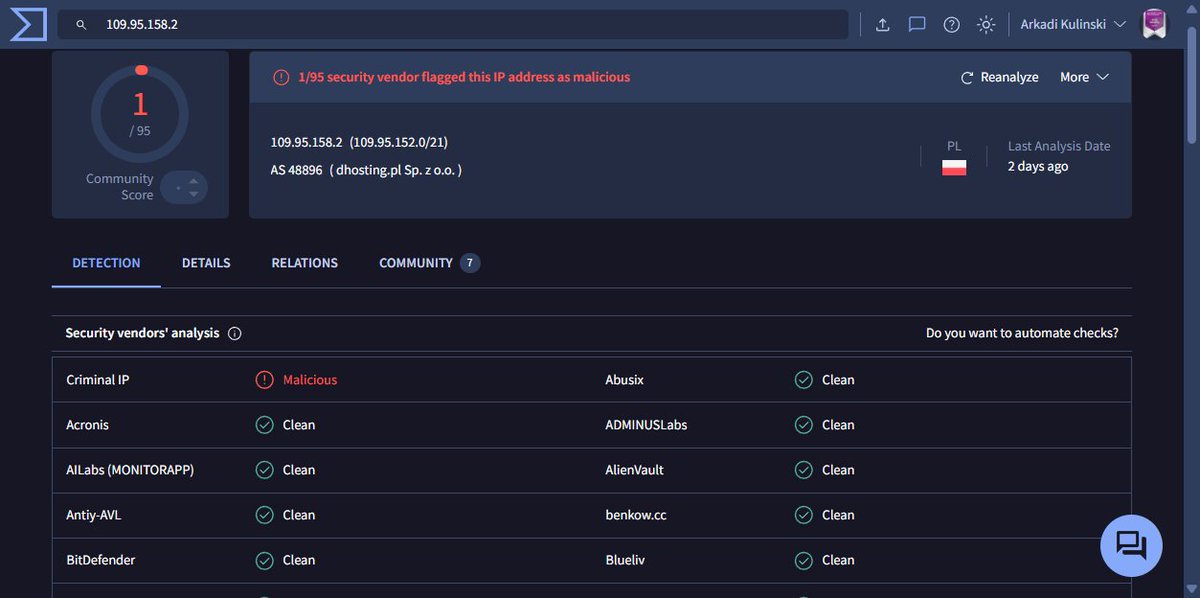
Task: Open the avatar badge dropdown at top right
Action: pos(1153,21)
